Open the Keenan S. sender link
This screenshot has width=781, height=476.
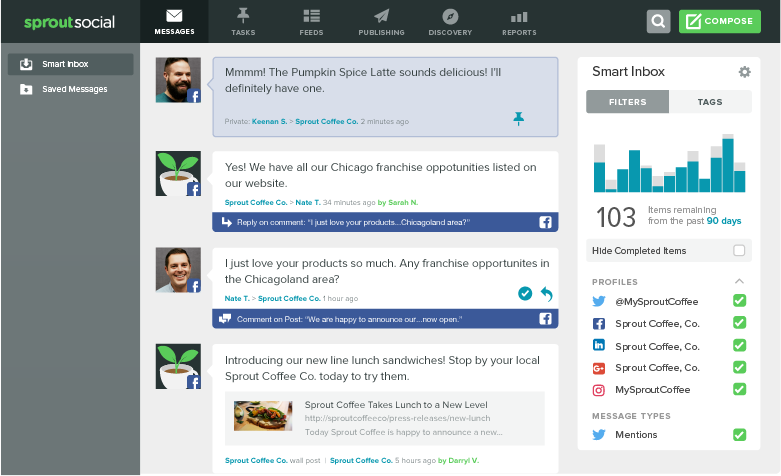tap(269, 121)
